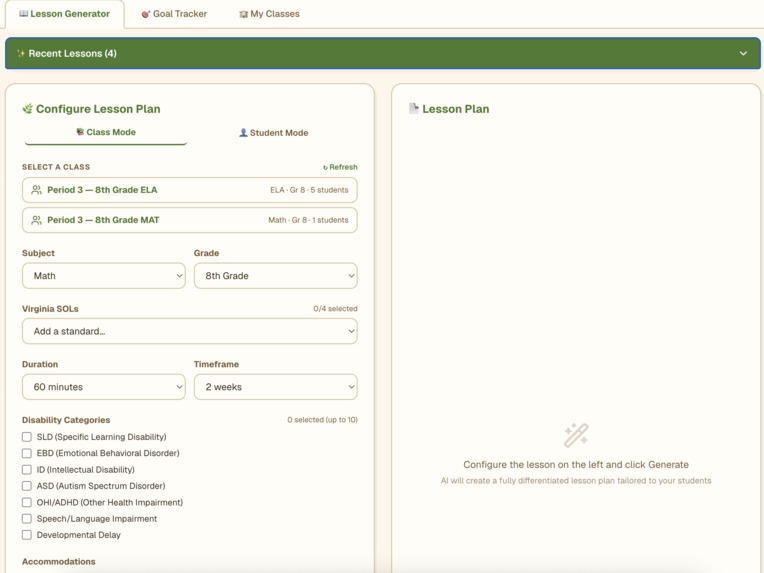Click the 'ELA · Gr 8 · 5 students' text

point(309,190)
